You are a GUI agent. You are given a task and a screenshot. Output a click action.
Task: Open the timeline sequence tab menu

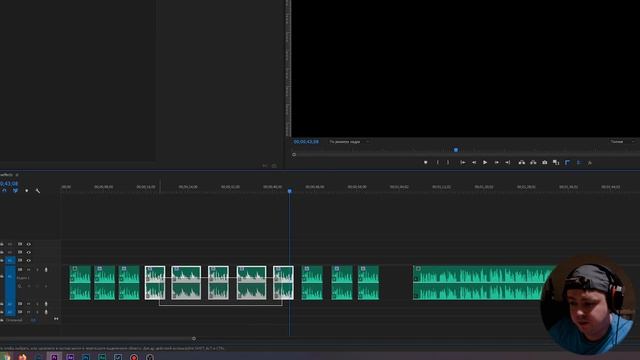(17, 175)
